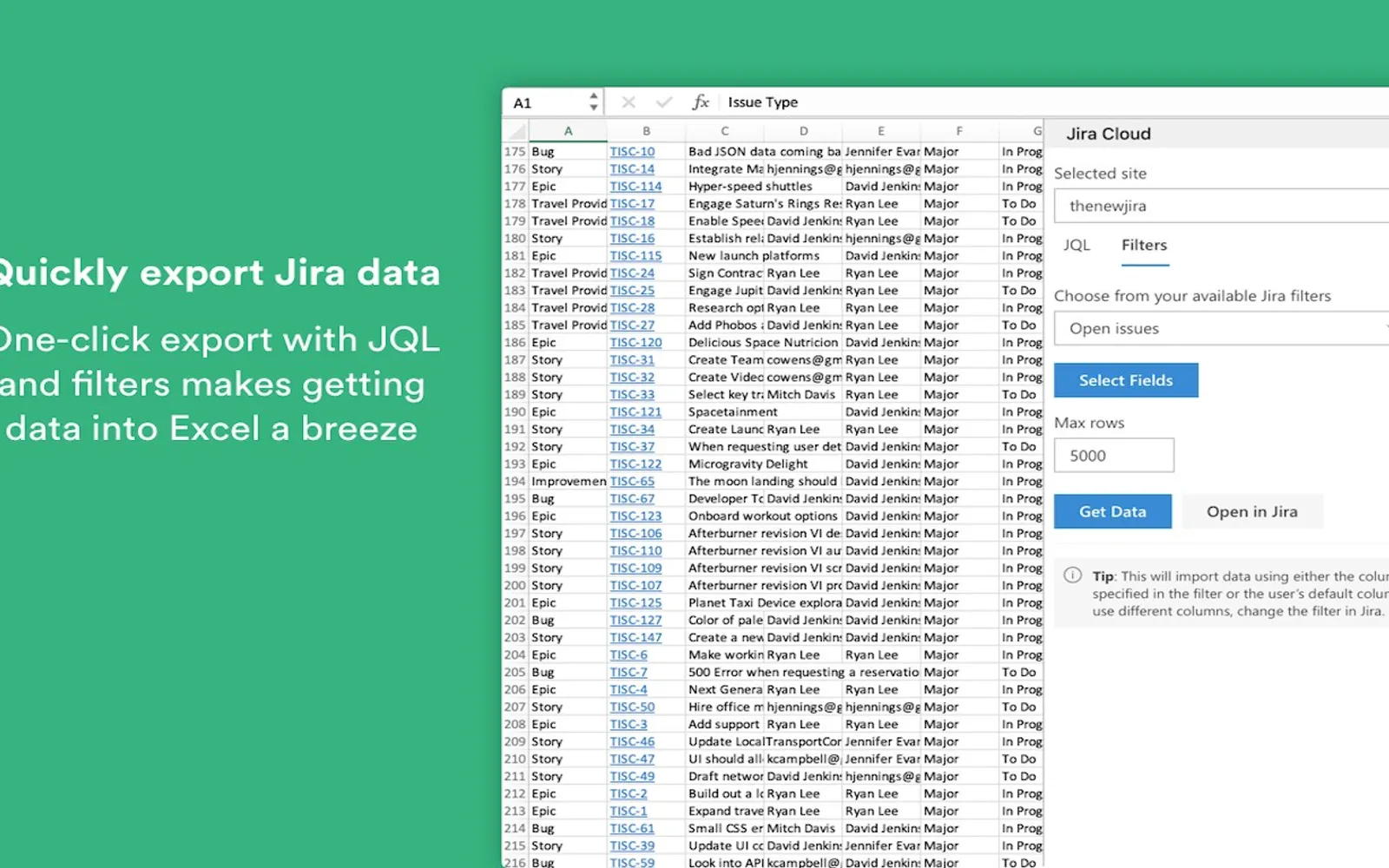Click the To Do cell in row 178

tap(1020, 203)
